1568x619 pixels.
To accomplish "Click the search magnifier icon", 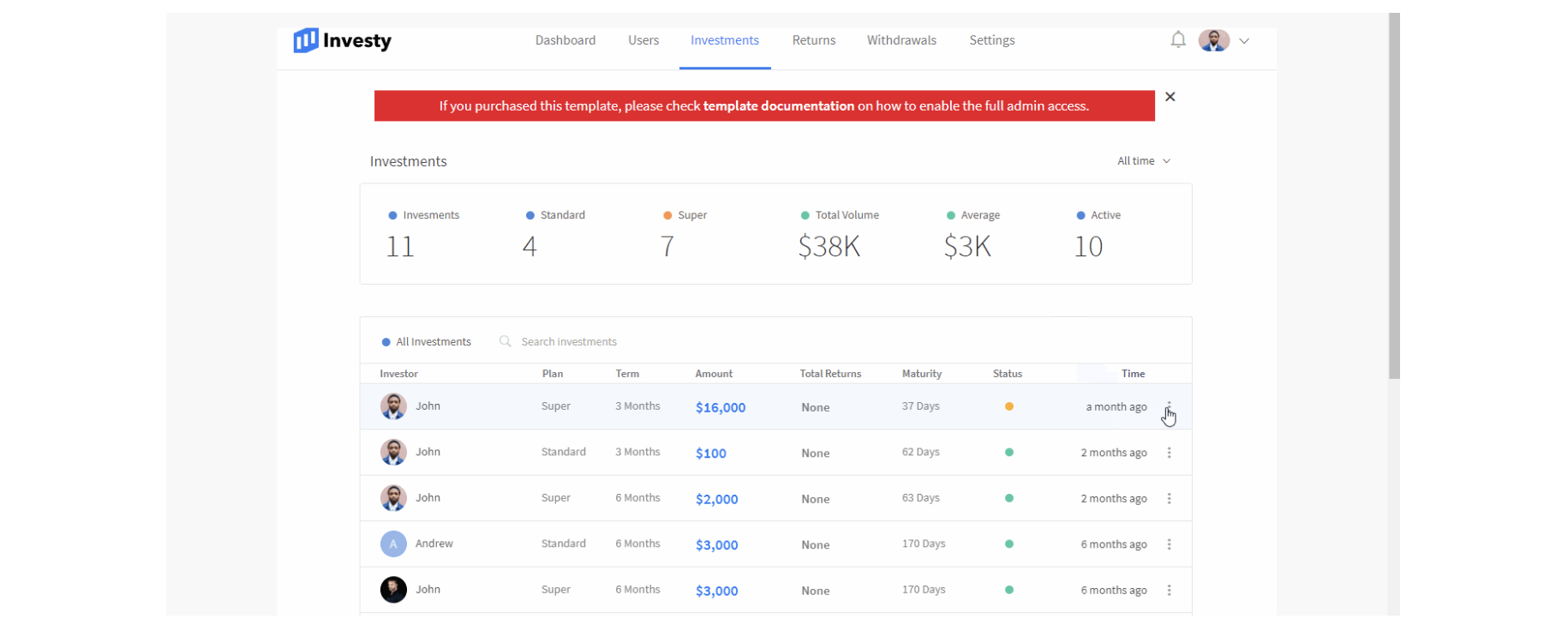I will point(506,341).
